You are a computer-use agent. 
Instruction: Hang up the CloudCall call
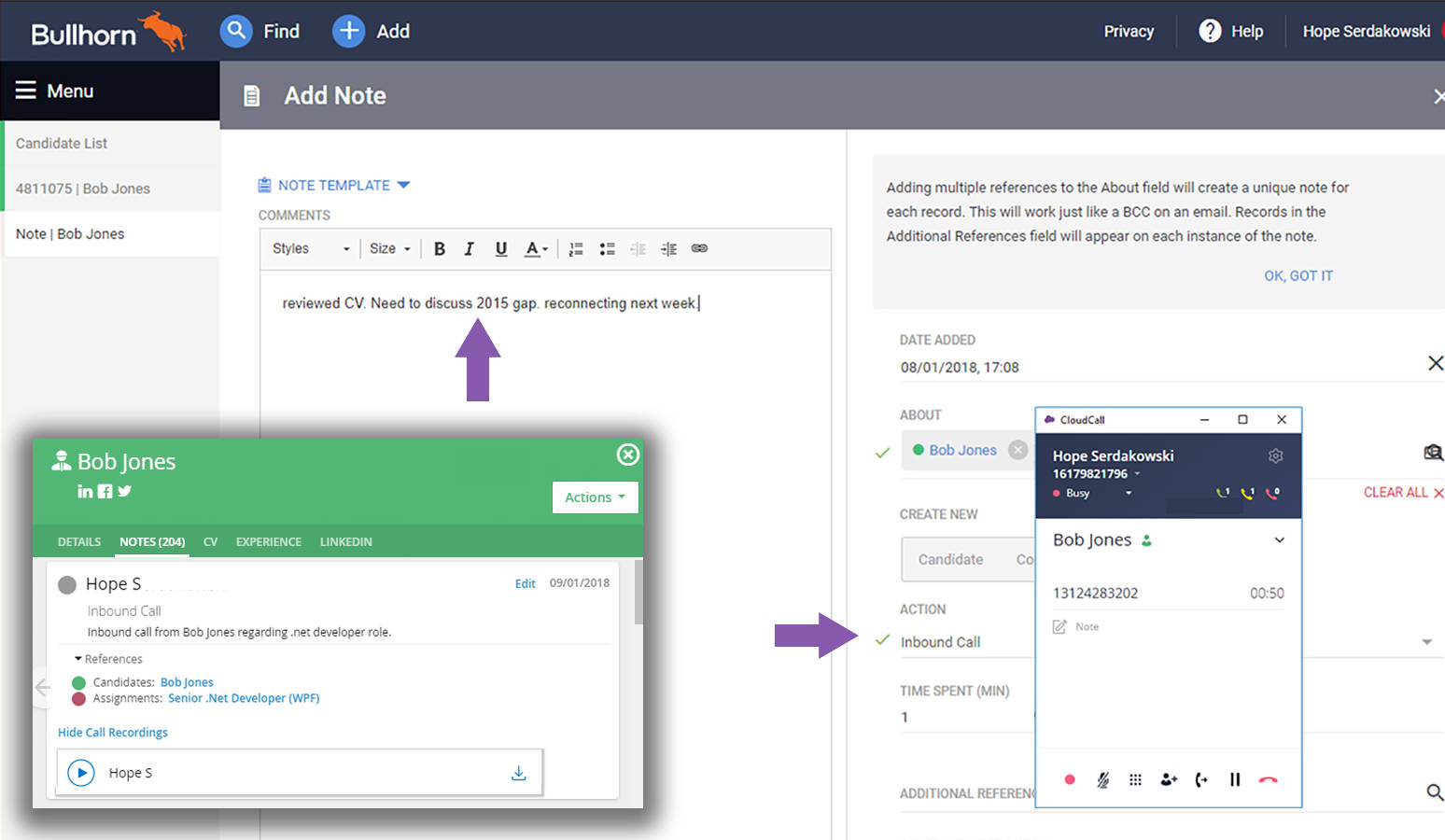click(1268, 779)
